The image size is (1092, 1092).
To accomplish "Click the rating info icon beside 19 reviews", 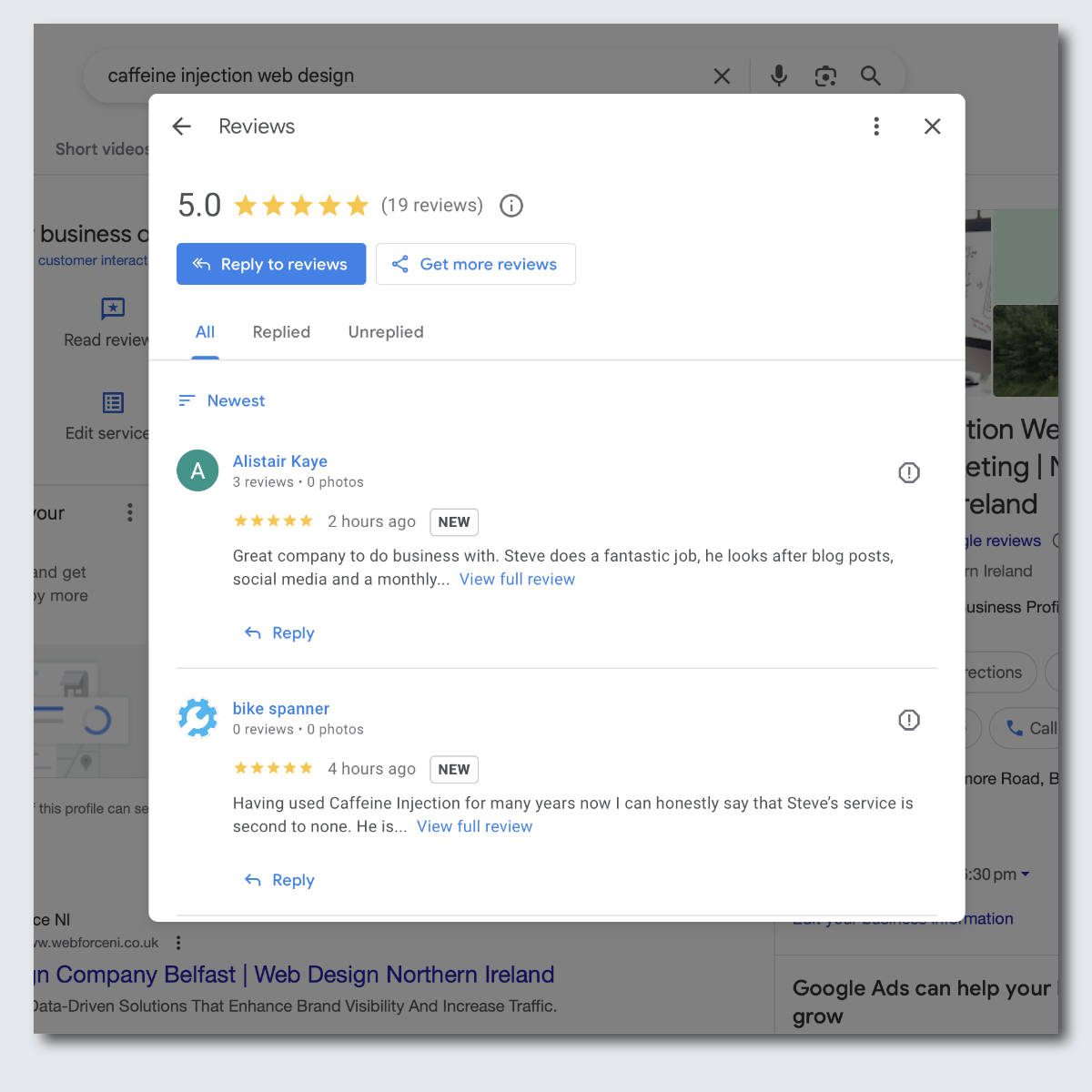I will pyautogui.click(x=511, y=206).
